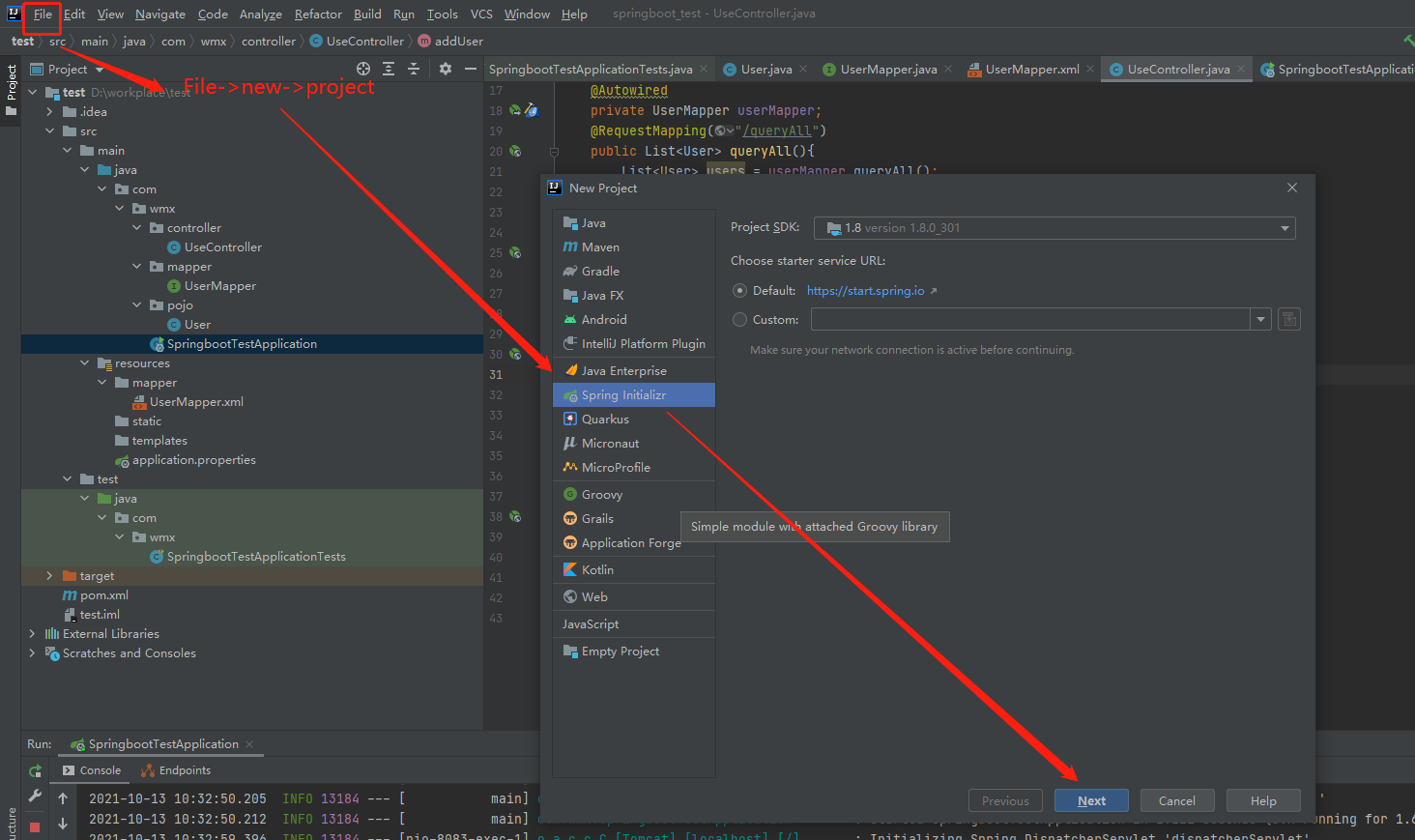This screenshot has height=840, width=1415.
Task: Select Android project type
Action: coord(634,320)
